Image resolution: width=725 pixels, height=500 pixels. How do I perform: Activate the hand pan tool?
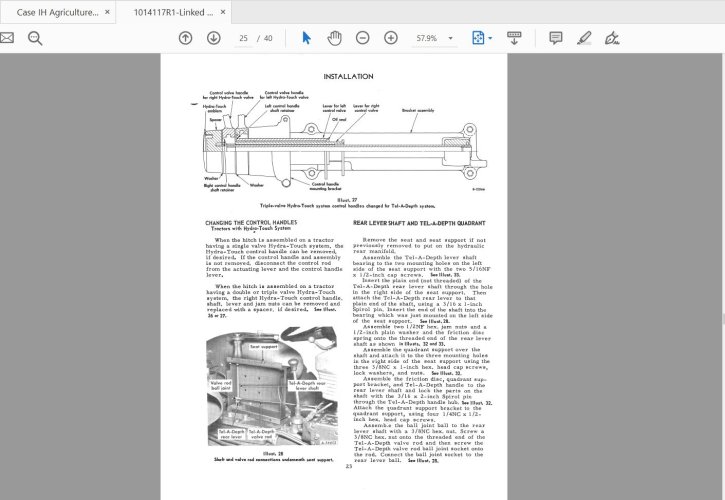coord(334,38)
